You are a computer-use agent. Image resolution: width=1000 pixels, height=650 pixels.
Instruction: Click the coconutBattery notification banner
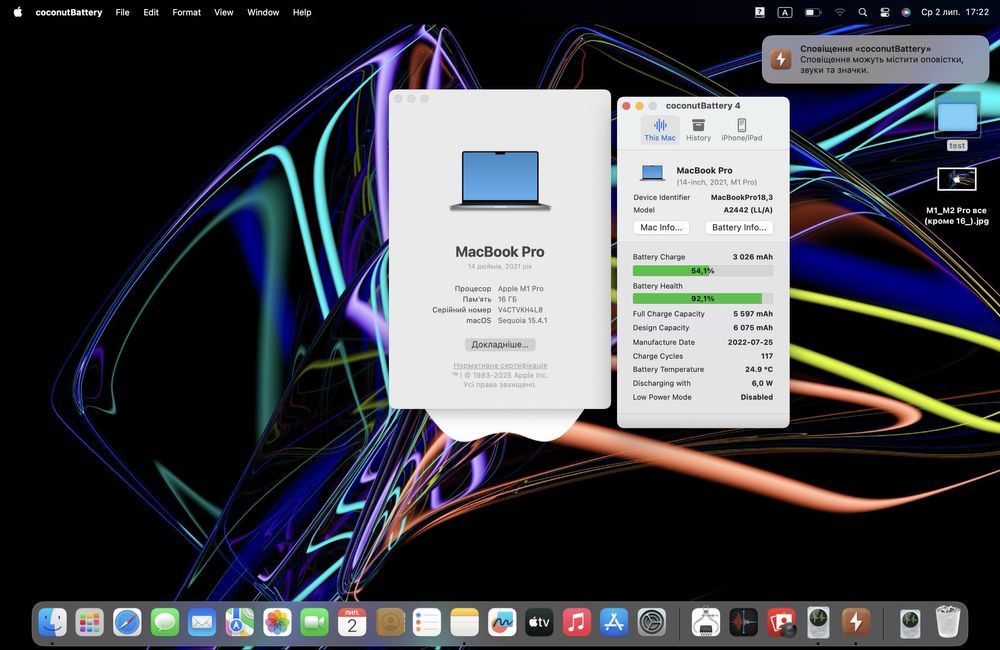click(x=875, y=59)
